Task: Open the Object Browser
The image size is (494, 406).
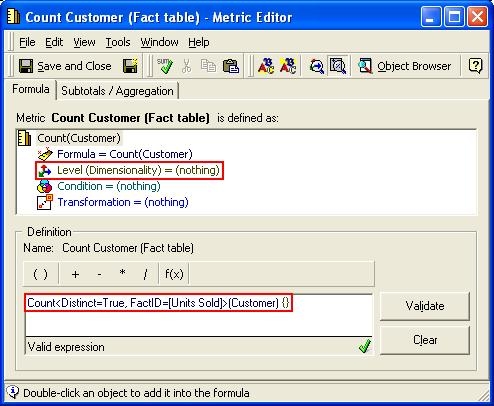Action: click(x=405, y=66)
